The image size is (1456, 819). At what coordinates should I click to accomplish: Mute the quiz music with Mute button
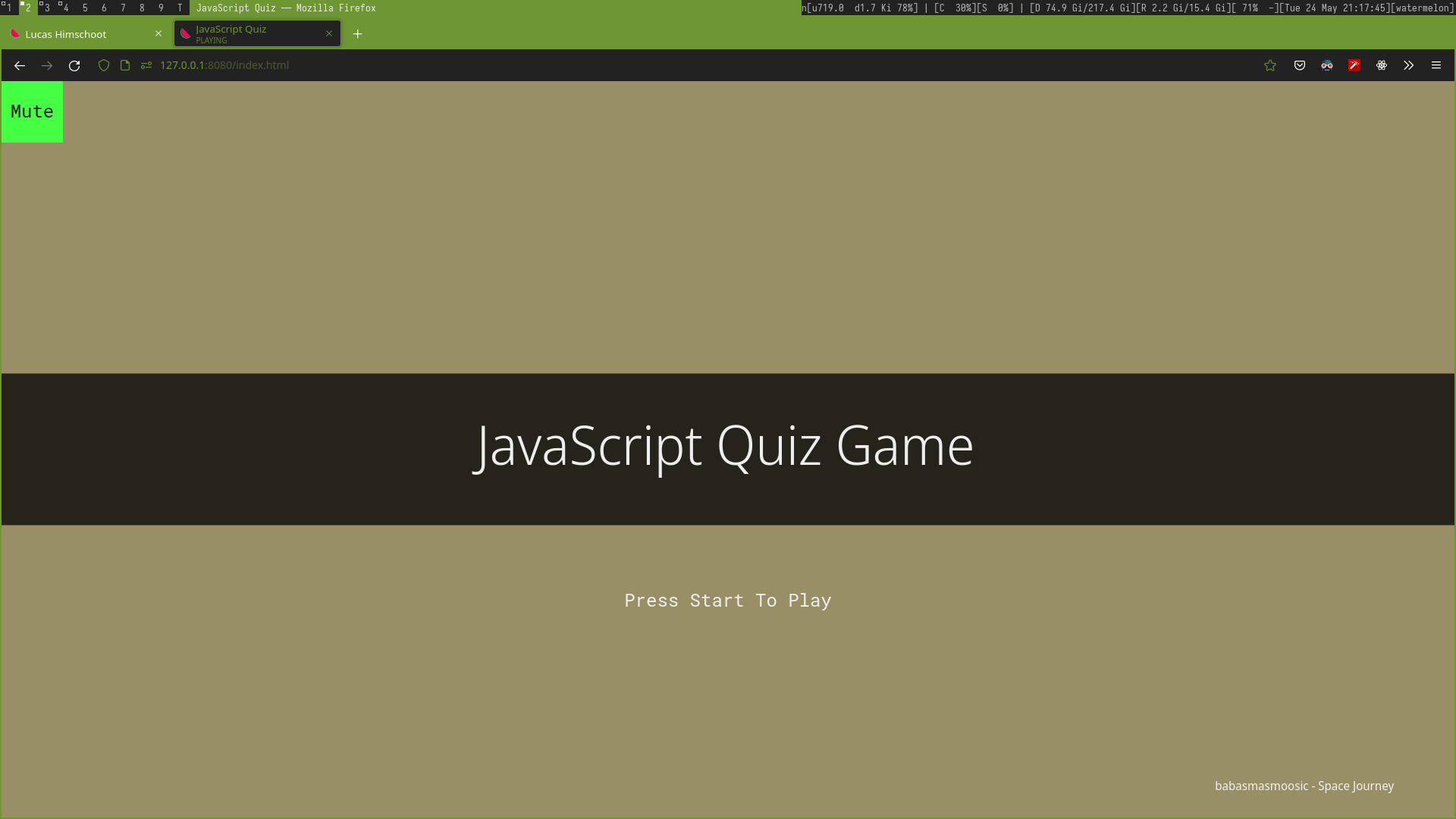click(32, 111)
